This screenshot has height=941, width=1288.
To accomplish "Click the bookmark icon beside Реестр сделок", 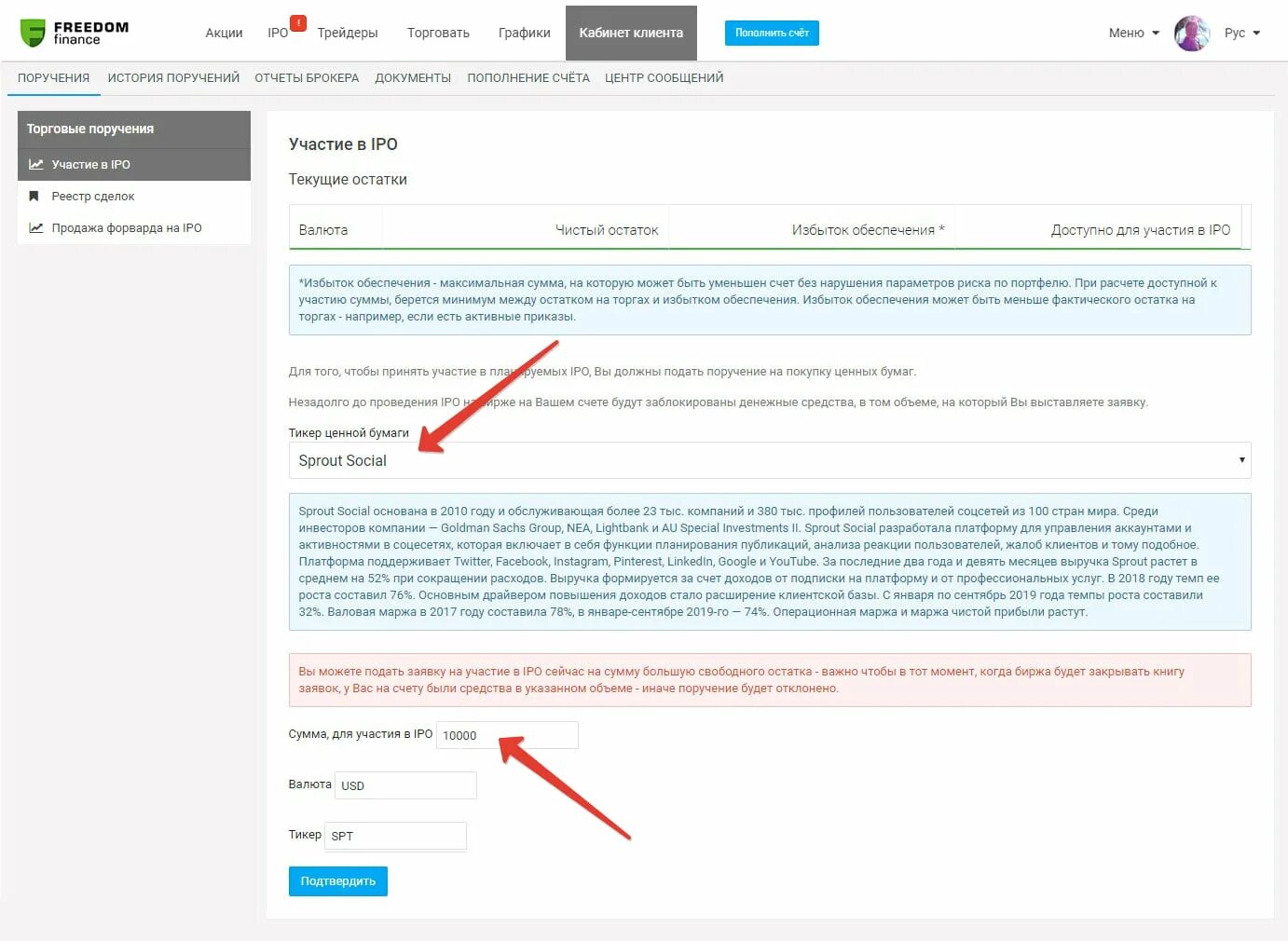I will tap(34, 197).
